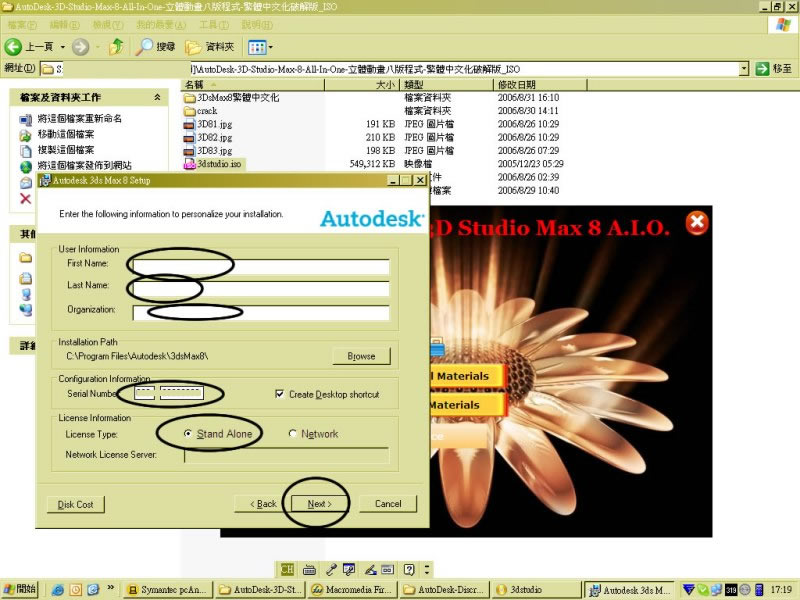Click the Disk Cost button
The image size is (800, 600).
pyautogui.click(x=76, y=504)
